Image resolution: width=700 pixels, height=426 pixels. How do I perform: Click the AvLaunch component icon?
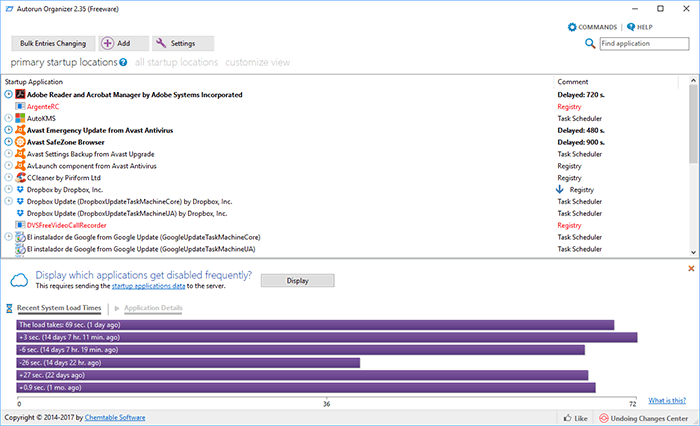click(x=20, y=166)
